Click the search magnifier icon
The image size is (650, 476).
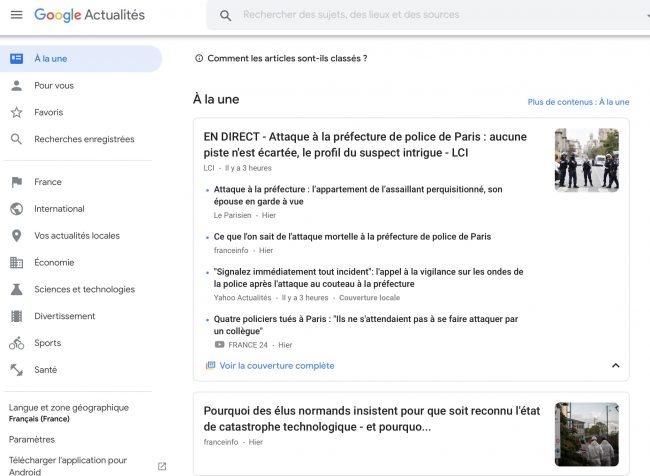225,15
